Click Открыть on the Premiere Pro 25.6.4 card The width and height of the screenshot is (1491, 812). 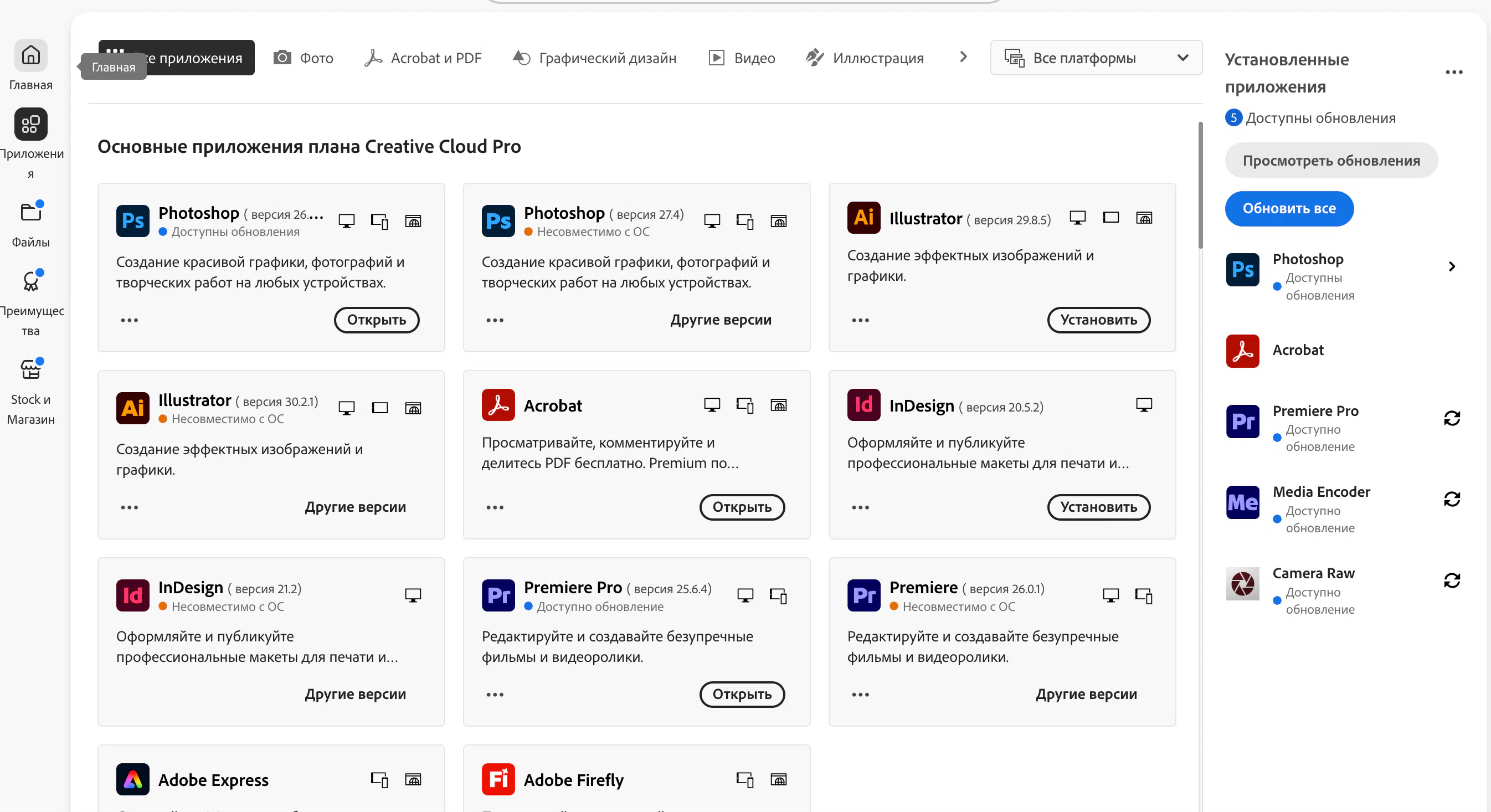click(742, 695)
